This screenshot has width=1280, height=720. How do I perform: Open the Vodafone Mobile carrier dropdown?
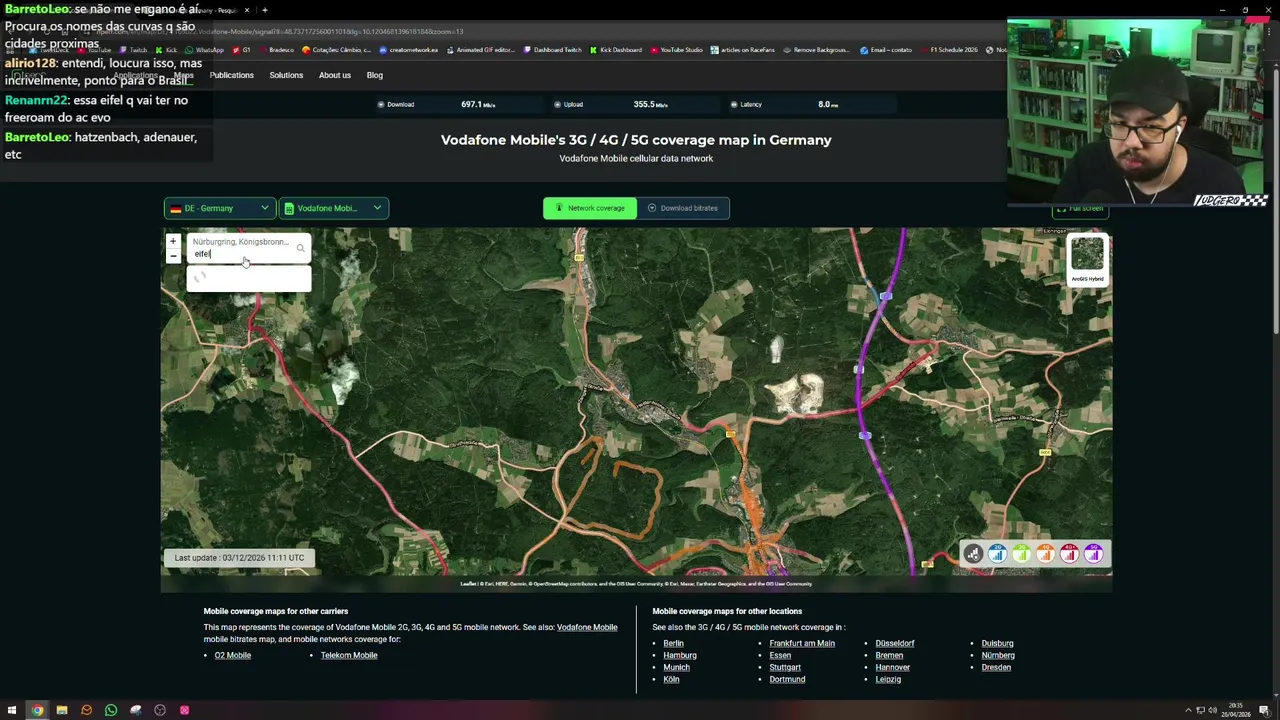[x=333, y=208]
